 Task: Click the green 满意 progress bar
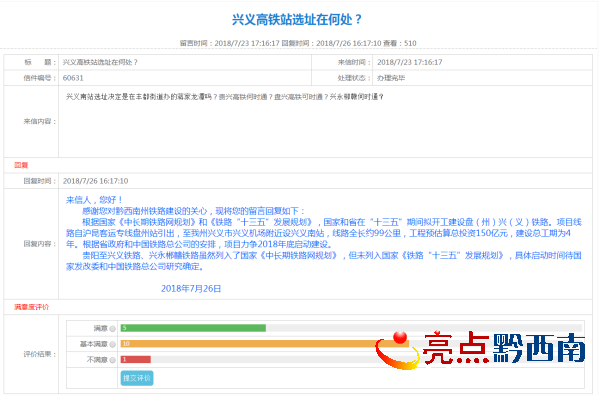point(193,328)
